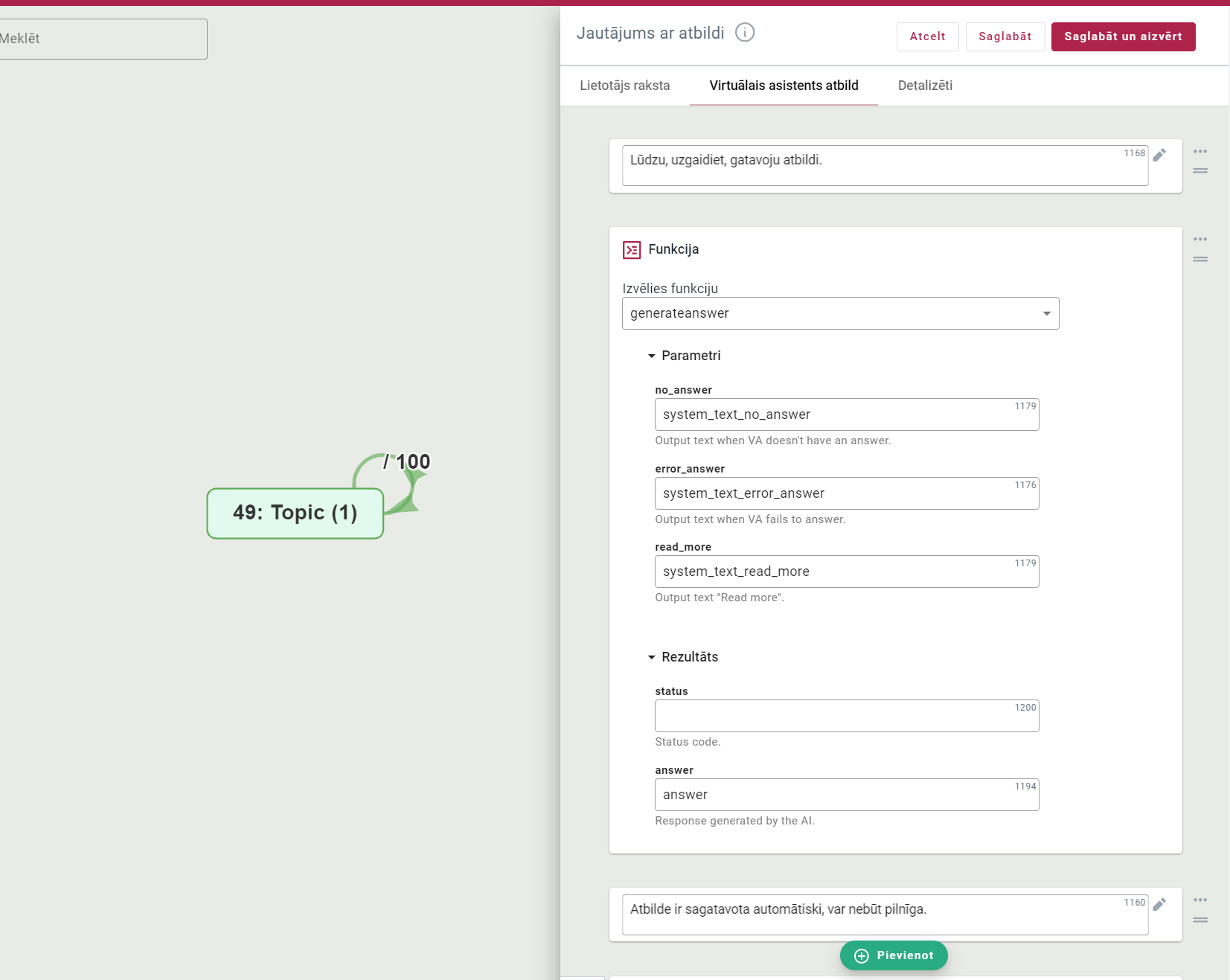This screenshot has height=980, width=1230.
Task: Click drag handle of Funkcija block
Action: coord(1200,260)
